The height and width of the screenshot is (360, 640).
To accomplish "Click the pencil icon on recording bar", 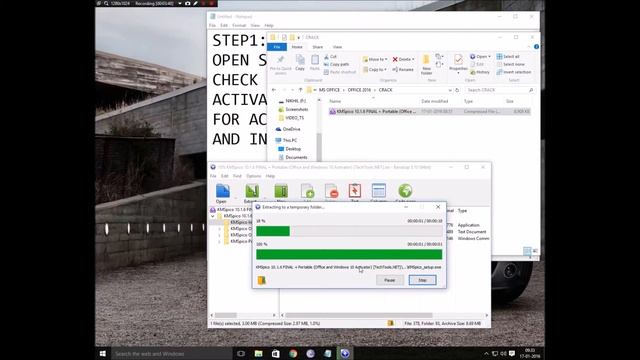I will [196, 3].
